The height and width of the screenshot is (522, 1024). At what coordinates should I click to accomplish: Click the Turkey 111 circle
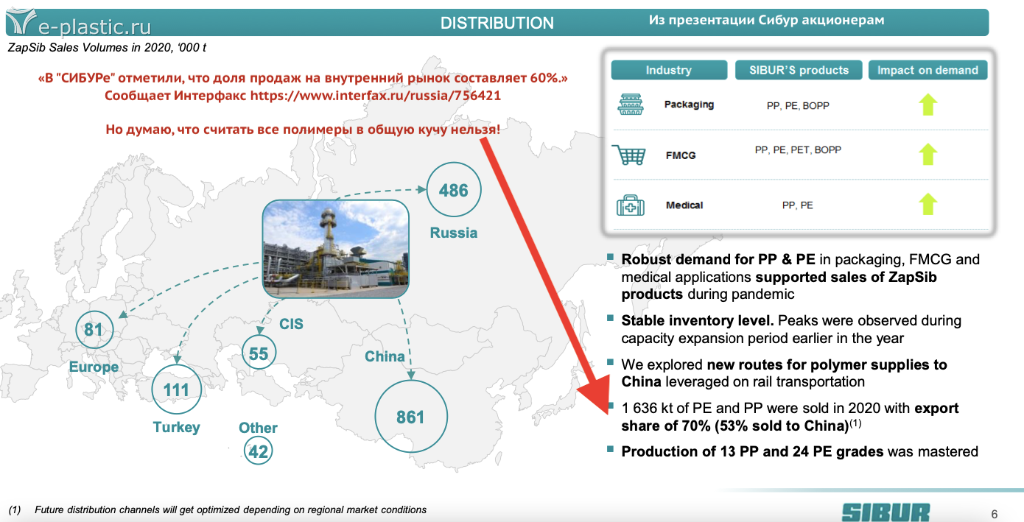pos(176,389)
